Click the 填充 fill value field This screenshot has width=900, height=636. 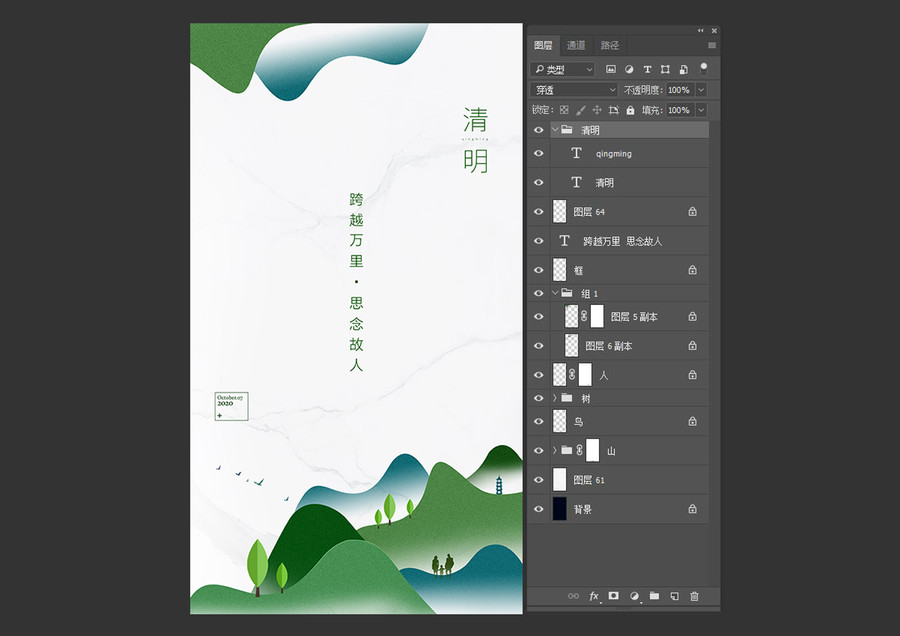[x=680, y=110]
